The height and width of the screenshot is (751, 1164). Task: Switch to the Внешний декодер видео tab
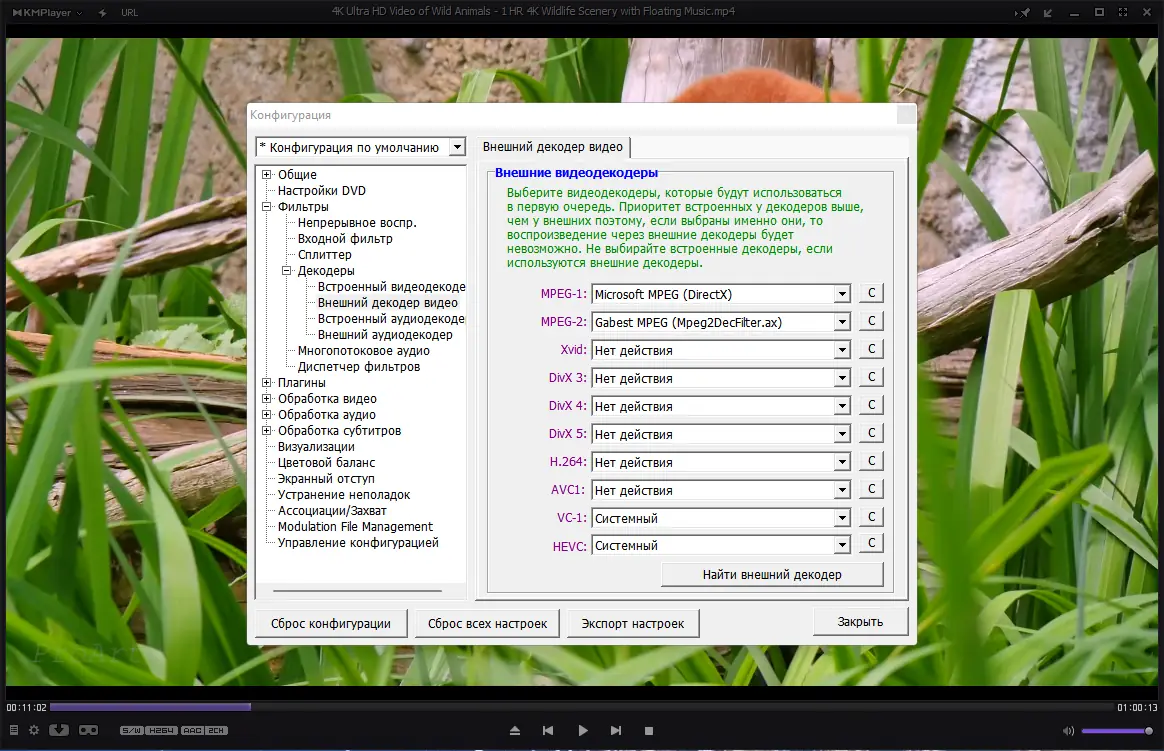[x=553, y=146]
